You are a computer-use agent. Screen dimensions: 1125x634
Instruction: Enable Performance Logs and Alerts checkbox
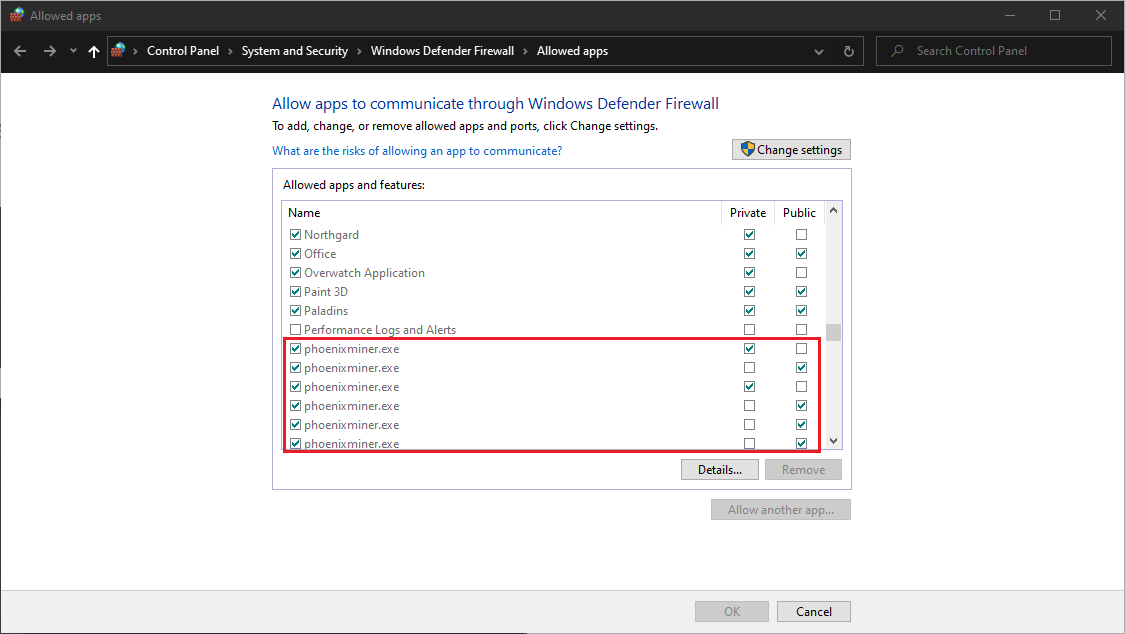[296, 330]
